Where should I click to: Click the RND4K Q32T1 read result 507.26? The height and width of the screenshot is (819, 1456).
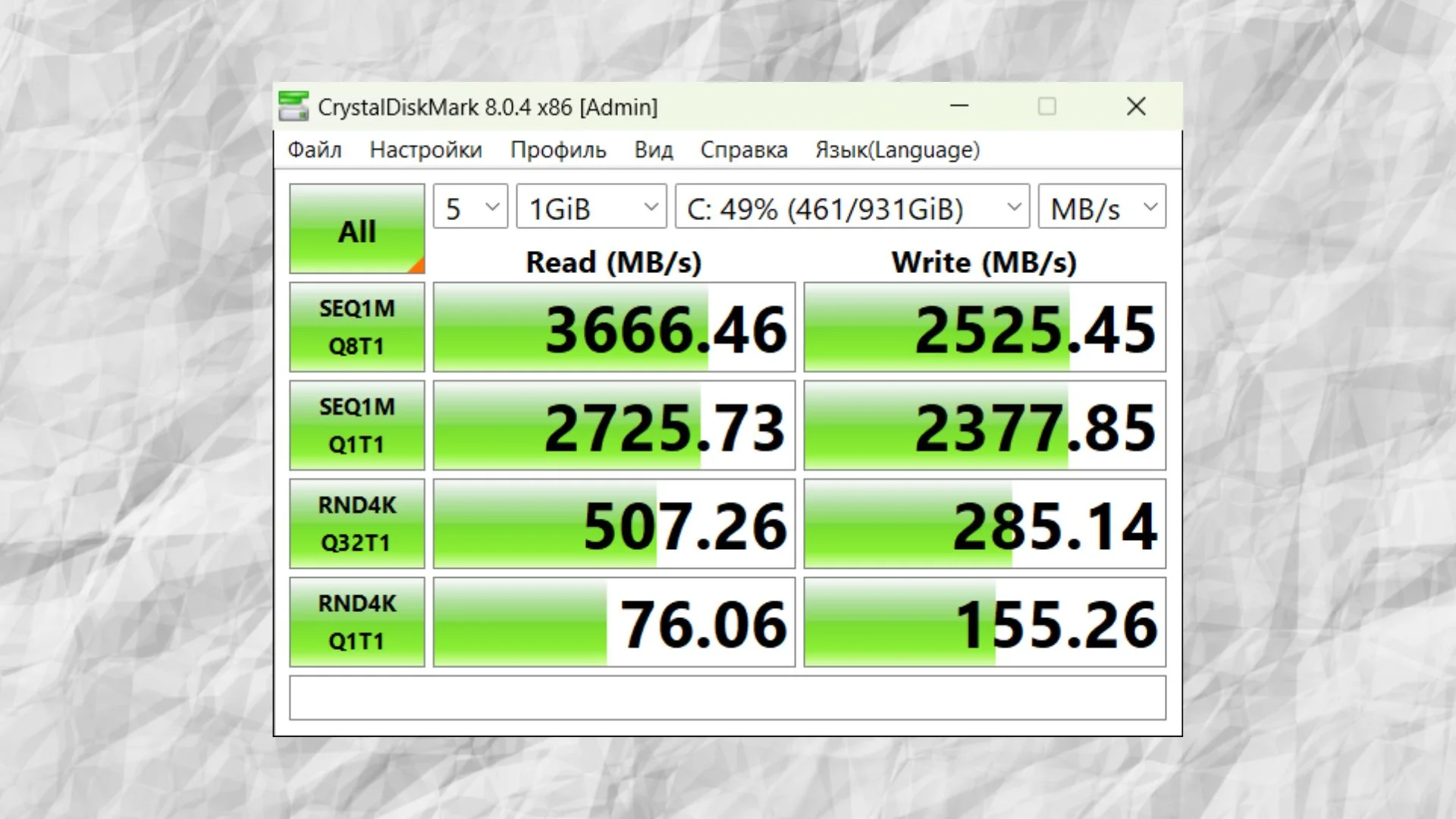(x=614, y=524)
